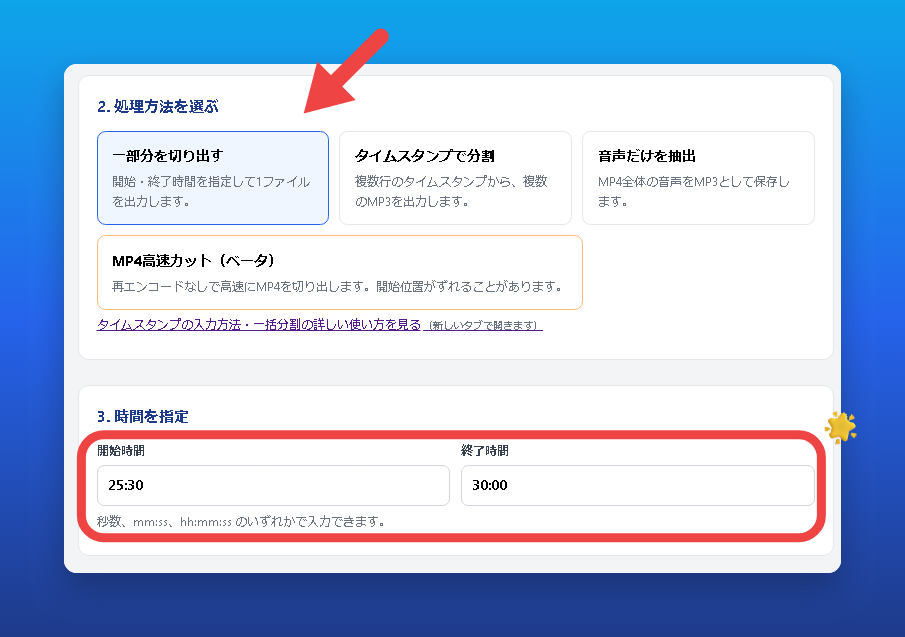Click the 複数行のタイムスタンプから description text
The image size is (905, 637).
tap(451, 192)
